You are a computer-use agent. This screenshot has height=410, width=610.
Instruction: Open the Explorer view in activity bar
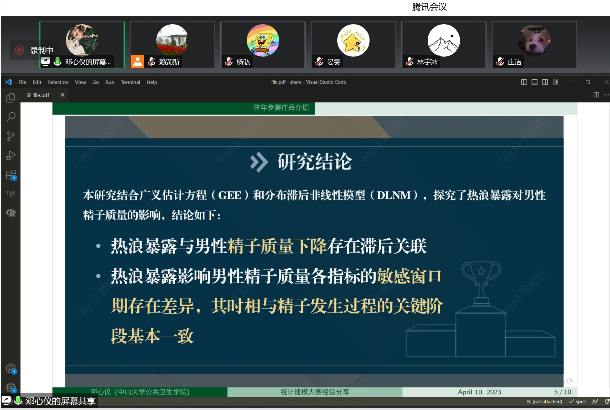tap(10, 98)
